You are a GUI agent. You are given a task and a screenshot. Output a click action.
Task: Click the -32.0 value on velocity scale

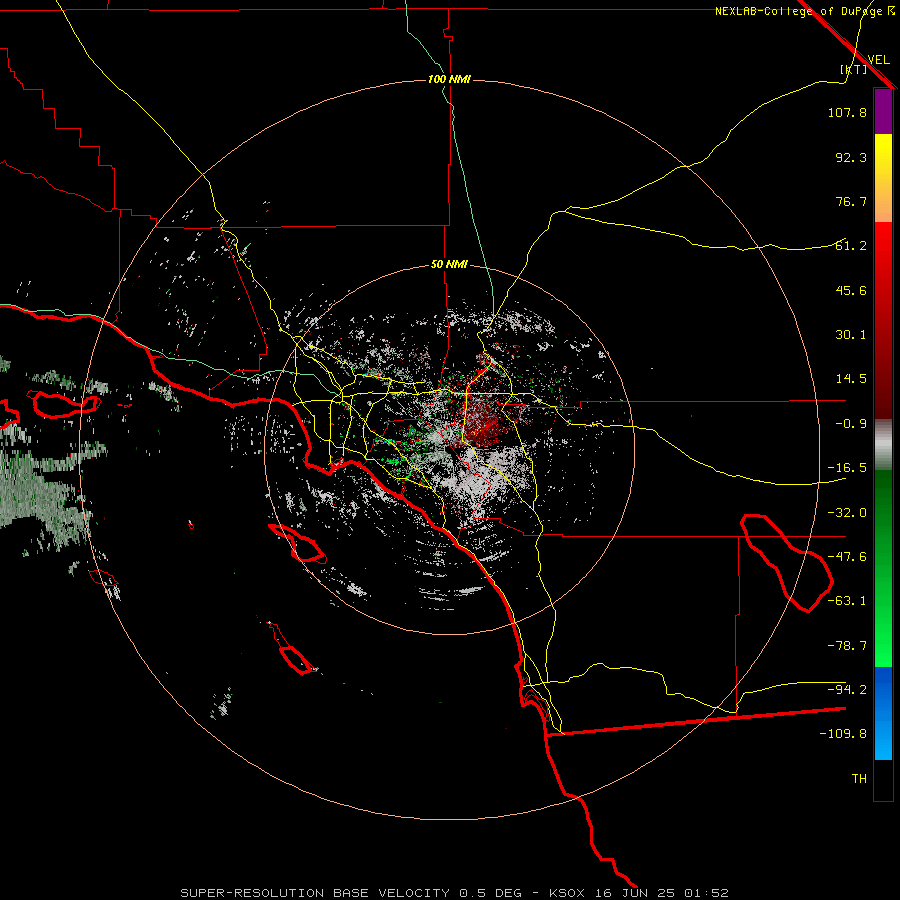(x=847, y=513)
